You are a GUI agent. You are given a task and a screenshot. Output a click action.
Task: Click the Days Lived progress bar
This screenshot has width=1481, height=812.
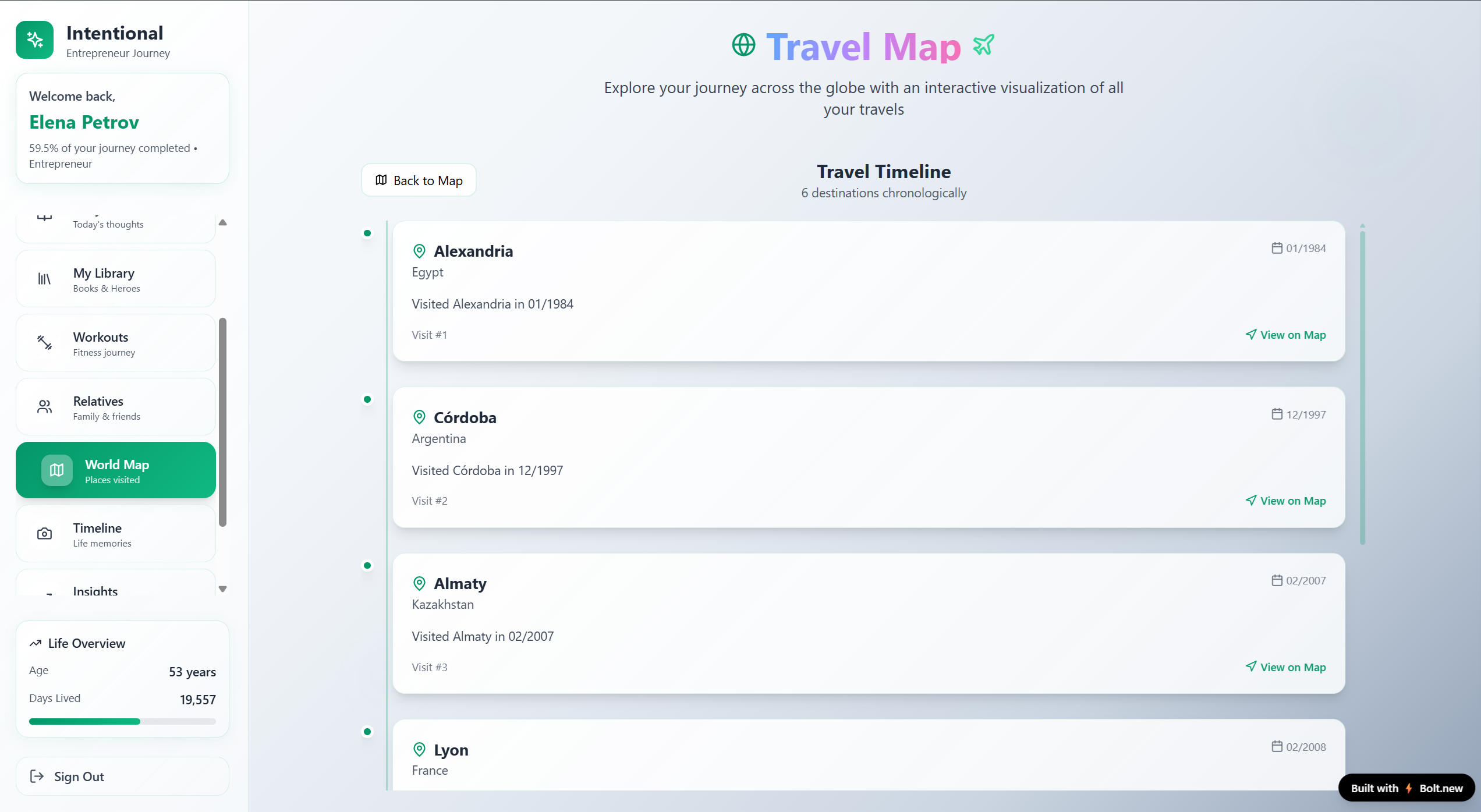tap(122, 722)
